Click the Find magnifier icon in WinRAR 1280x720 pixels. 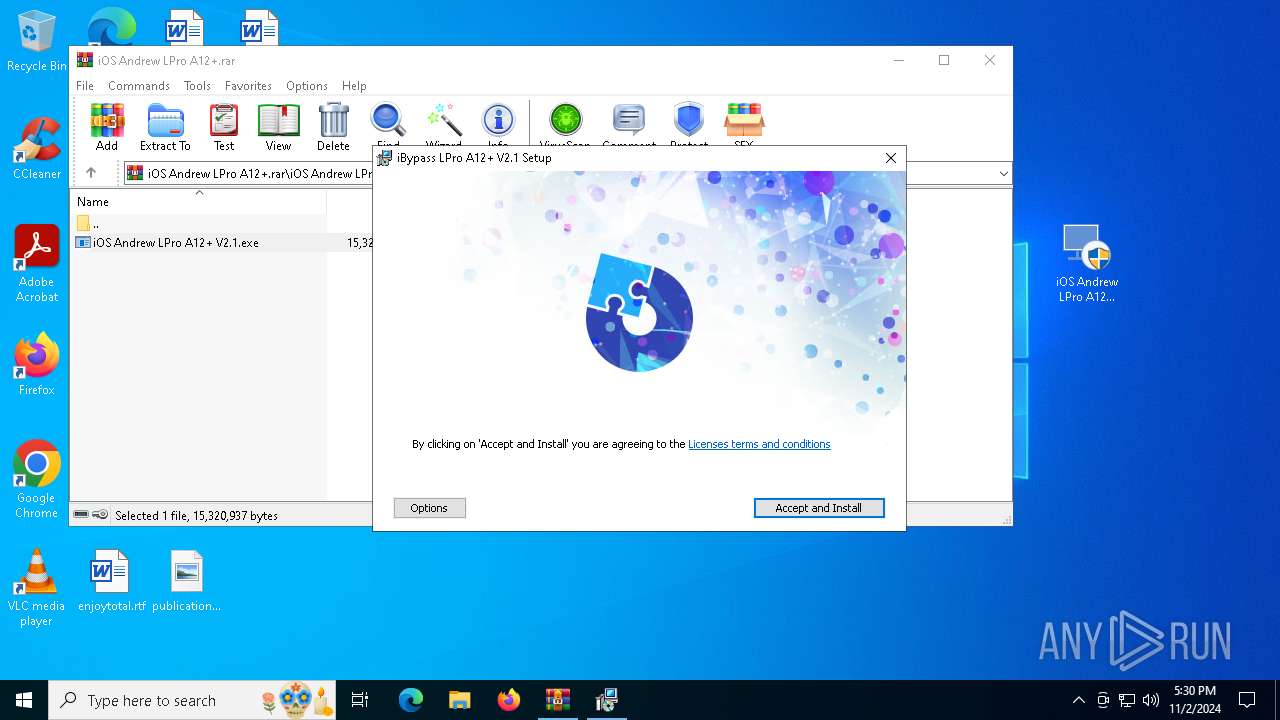tap(388, 123)
